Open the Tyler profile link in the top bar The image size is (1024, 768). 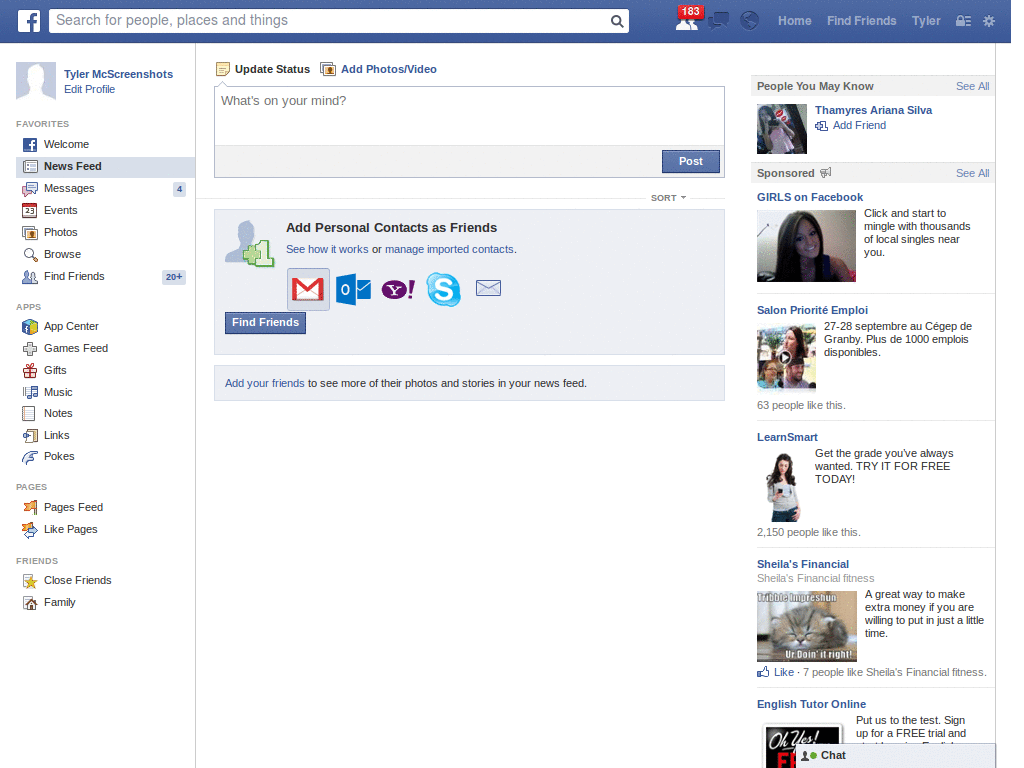tap(926, 21)
